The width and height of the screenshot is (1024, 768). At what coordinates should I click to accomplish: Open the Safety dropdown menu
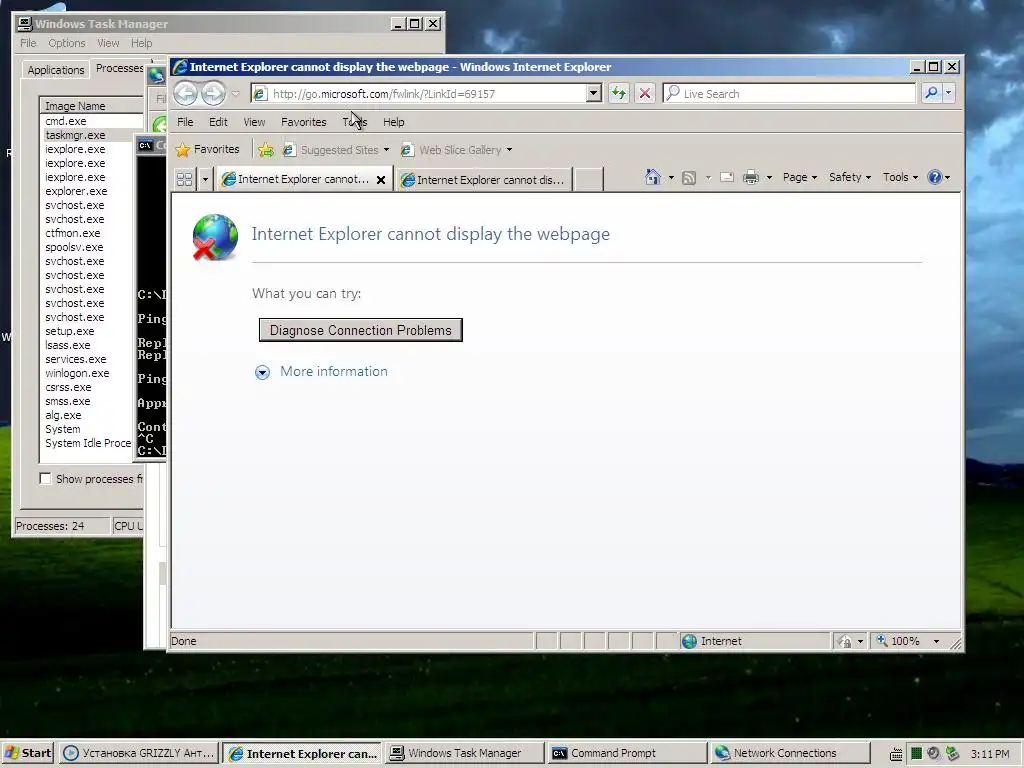pyautogui.click(x=850, y=177)
